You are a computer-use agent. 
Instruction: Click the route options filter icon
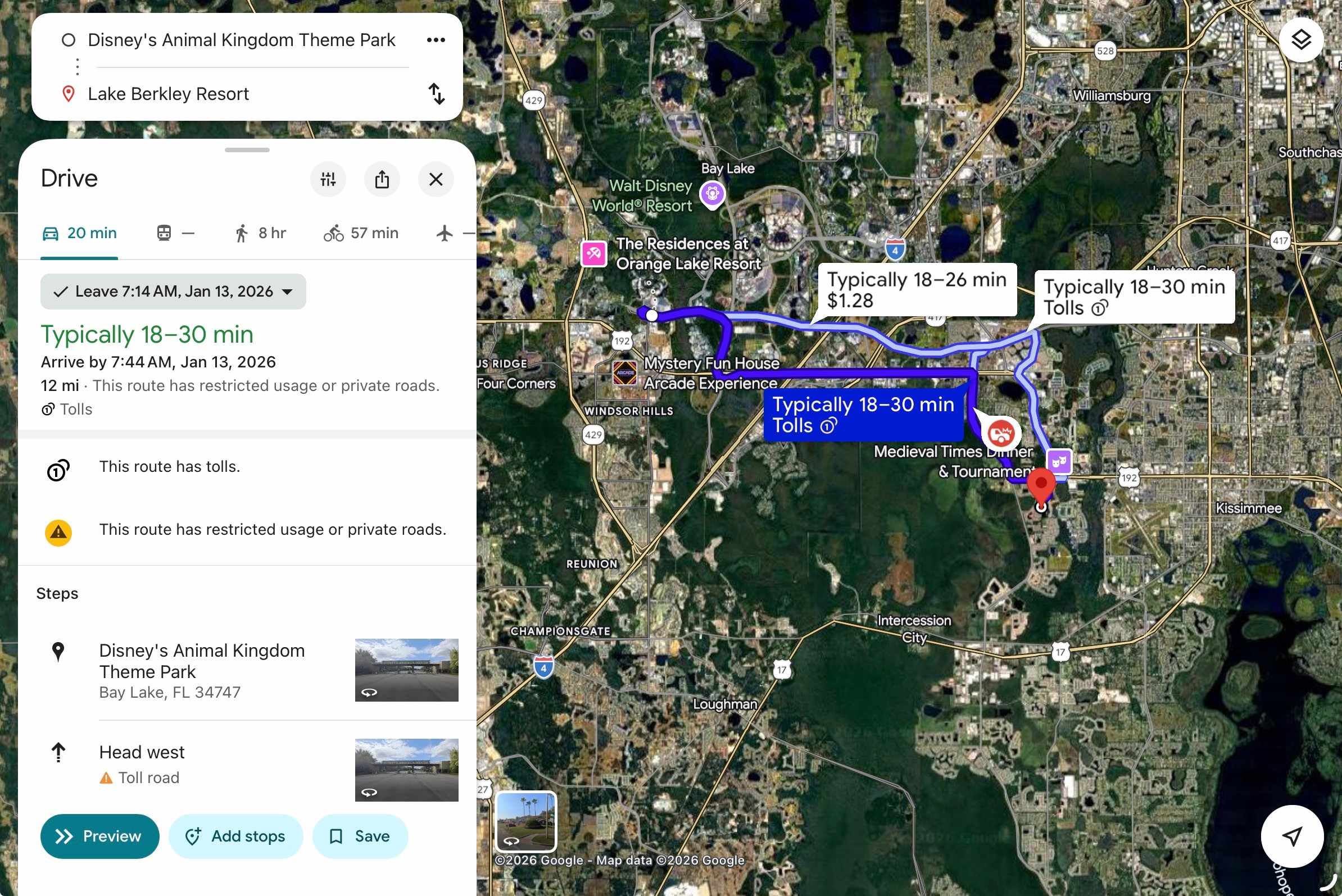328,179
